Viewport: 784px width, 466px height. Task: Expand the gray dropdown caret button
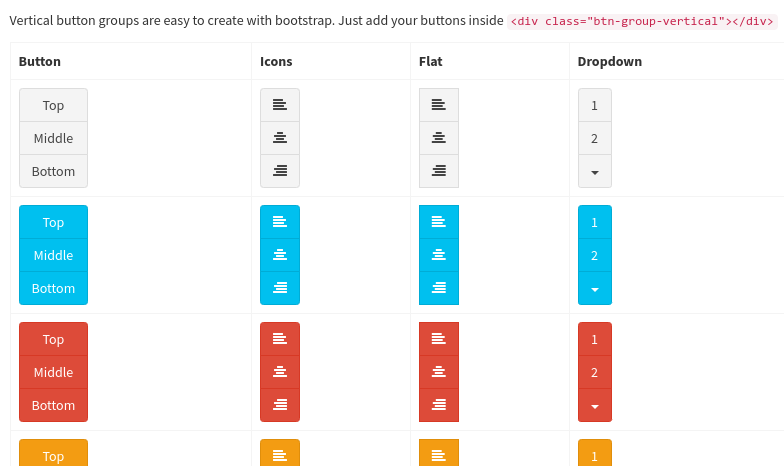[x=595, y=172]
